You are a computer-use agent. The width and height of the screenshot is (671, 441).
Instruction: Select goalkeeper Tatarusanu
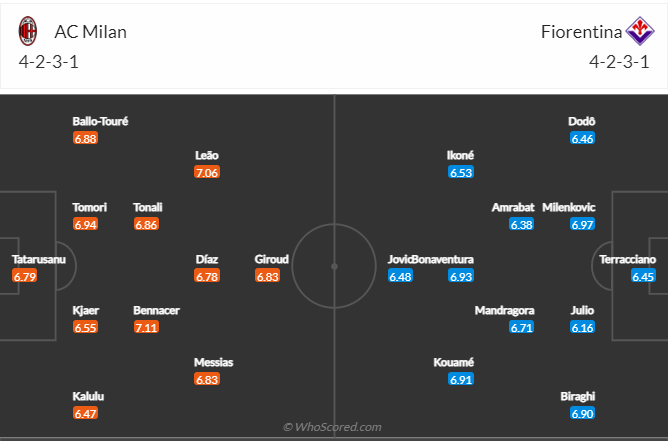pos(39,259)
